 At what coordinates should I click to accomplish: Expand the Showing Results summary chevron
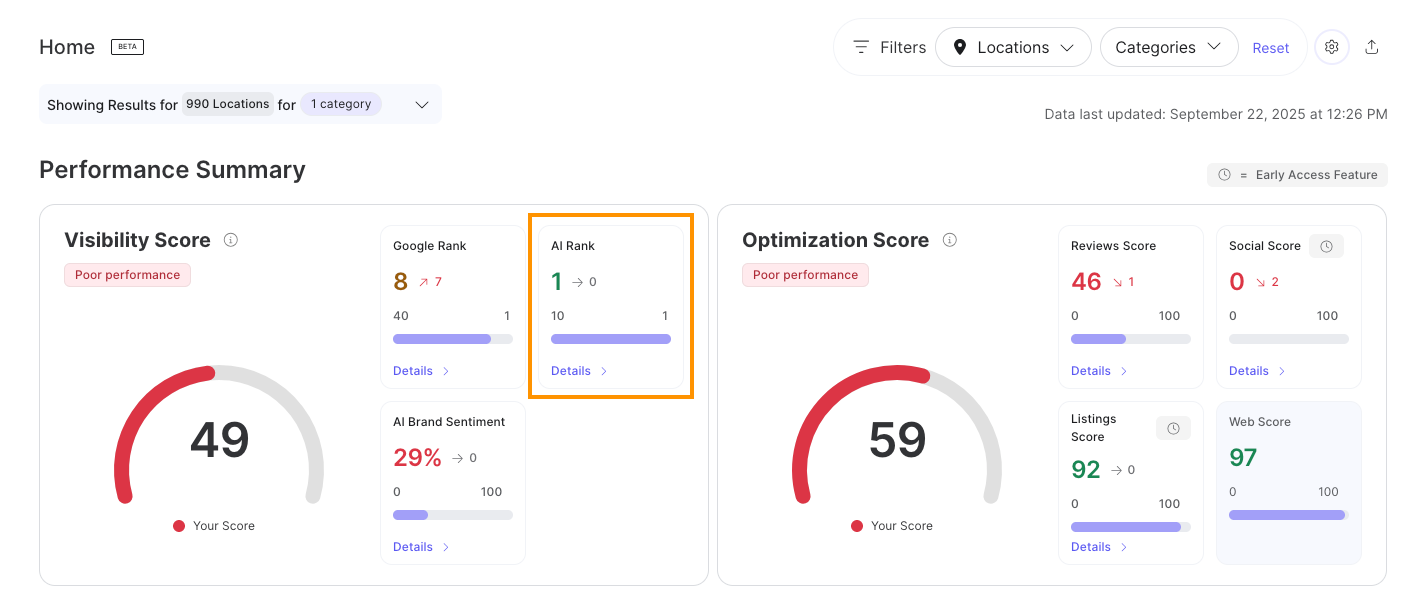point(422,105)
